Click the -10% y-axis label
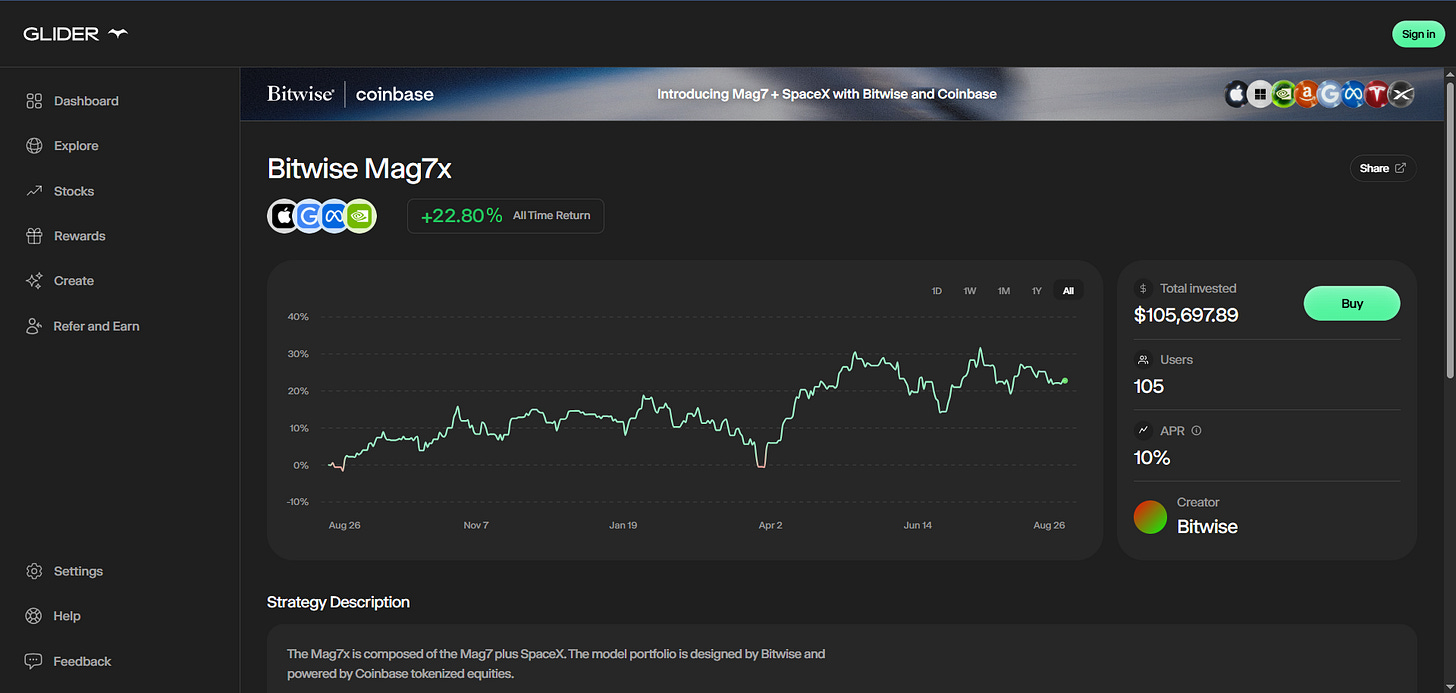This screenshot has height=693, width=1456. click(x=298, y=502)
